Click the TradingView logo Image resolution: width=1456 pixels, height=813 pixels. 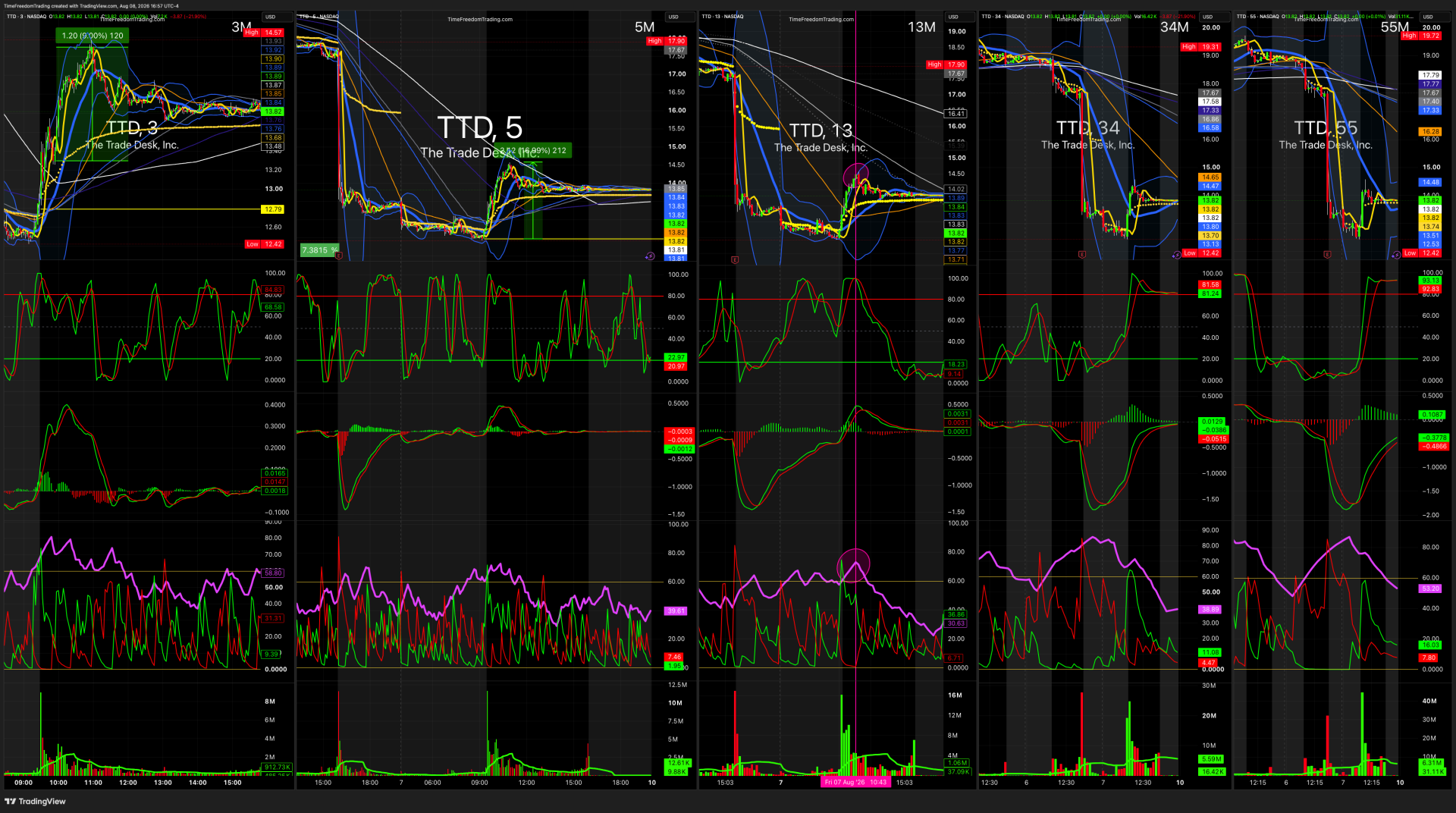pos(35,801)
